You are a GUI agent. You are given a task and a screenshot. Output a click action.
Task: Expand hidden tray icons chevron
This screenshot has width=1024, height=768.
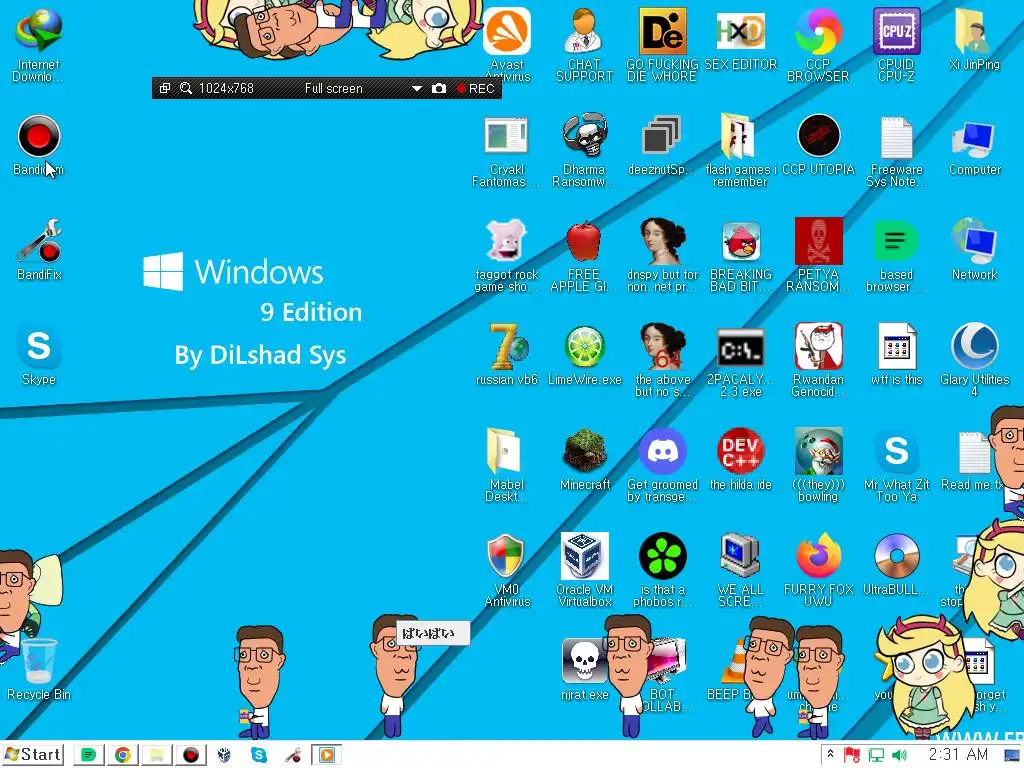pyautogui.click(x=830, y=754)
